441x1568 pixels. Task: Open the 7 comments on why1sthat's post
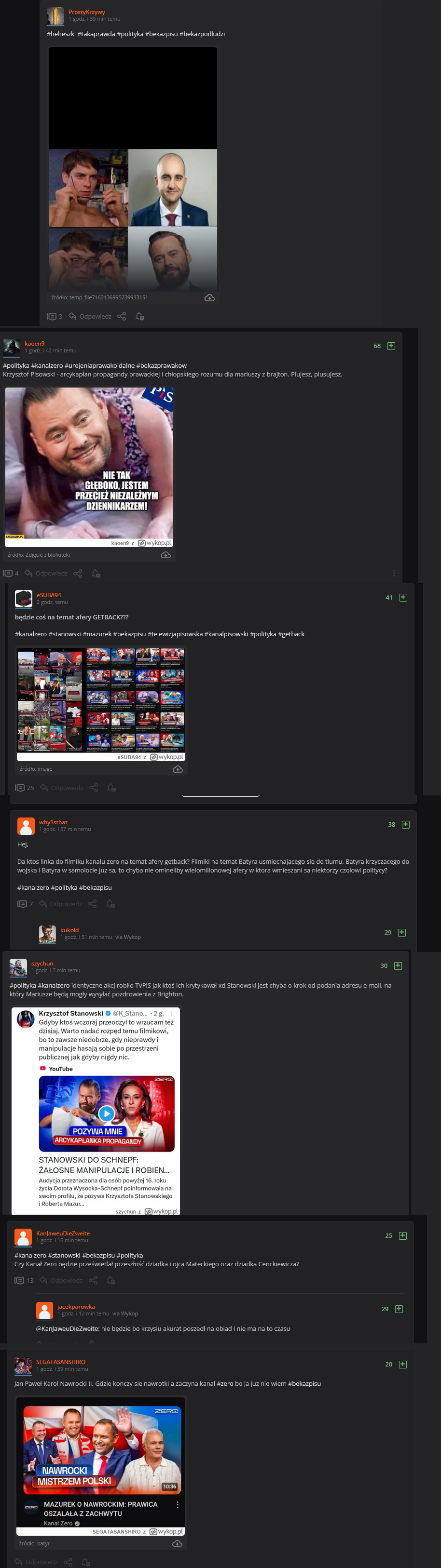pos(25,904)
